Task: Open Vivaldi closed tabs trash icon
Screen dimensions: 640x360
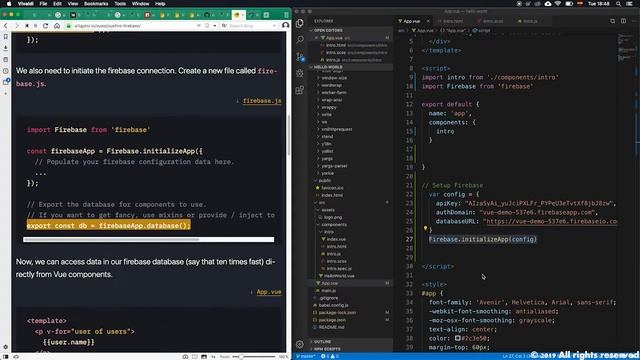Action: pos(287,15)
